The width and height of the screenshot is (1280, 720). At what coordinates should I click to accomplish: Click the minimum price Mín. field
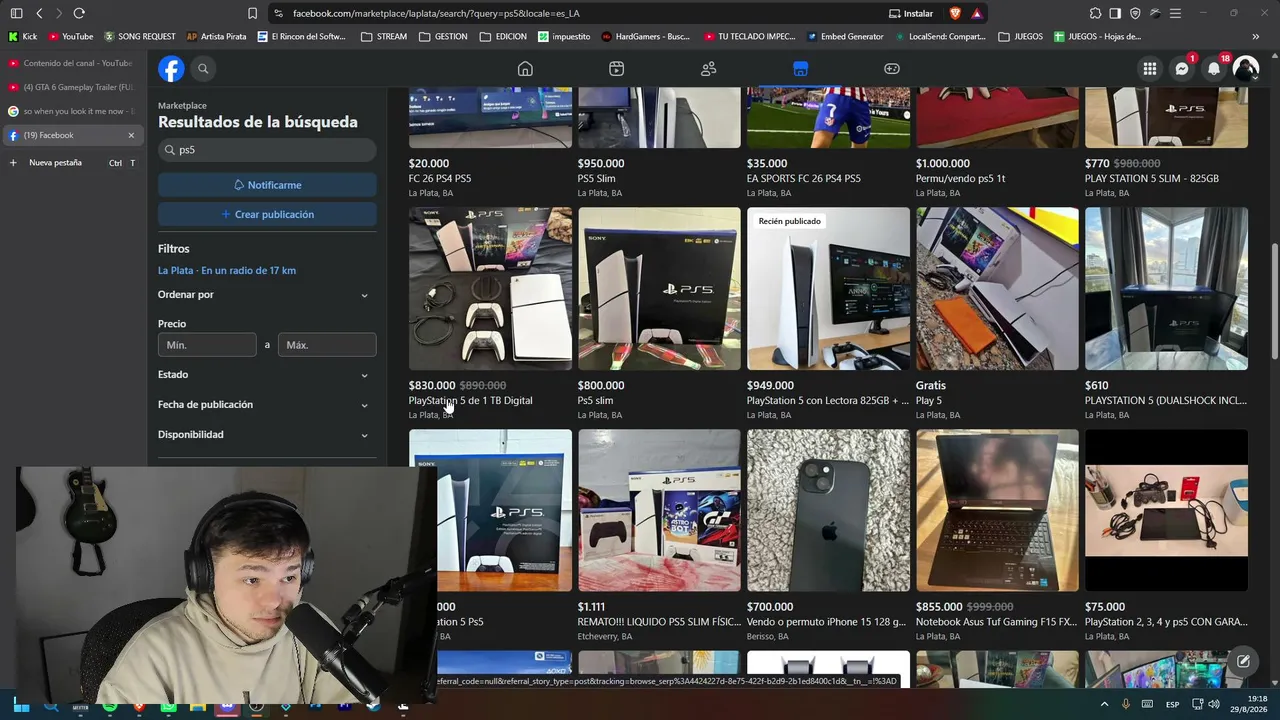(207, 345)
